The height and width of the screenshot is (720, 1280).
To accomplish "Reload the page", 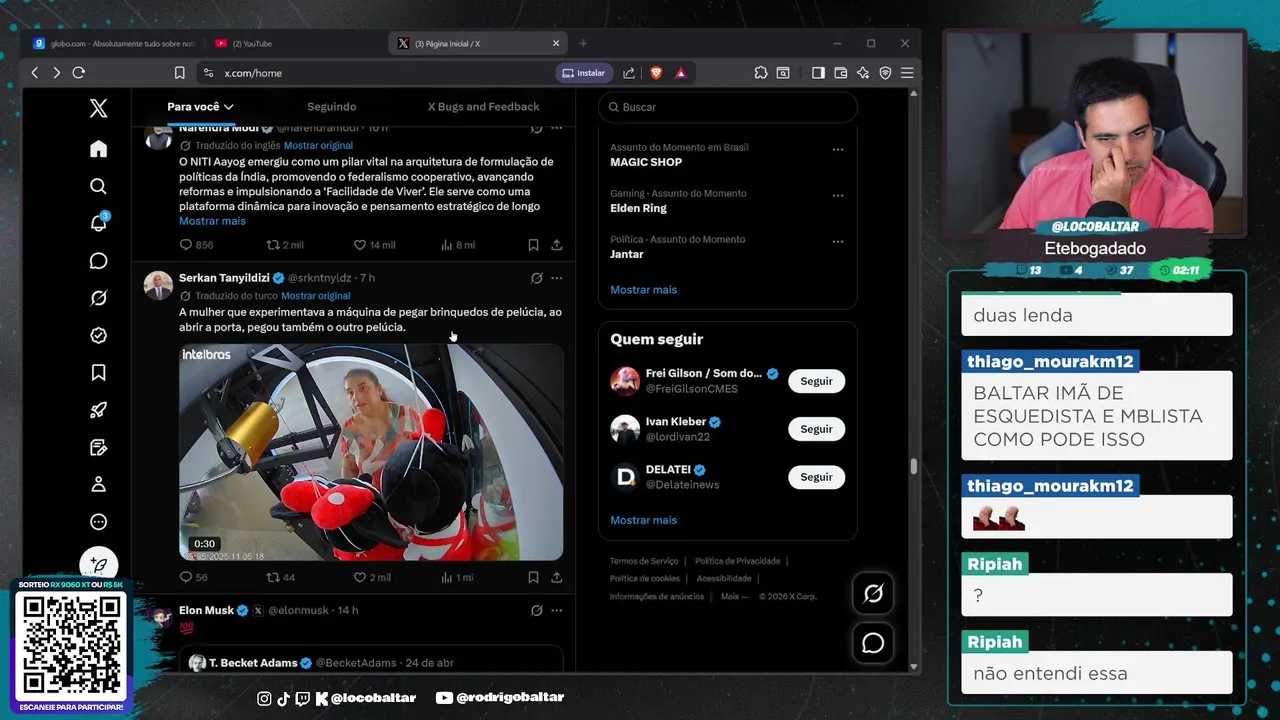I will (79, 73).
